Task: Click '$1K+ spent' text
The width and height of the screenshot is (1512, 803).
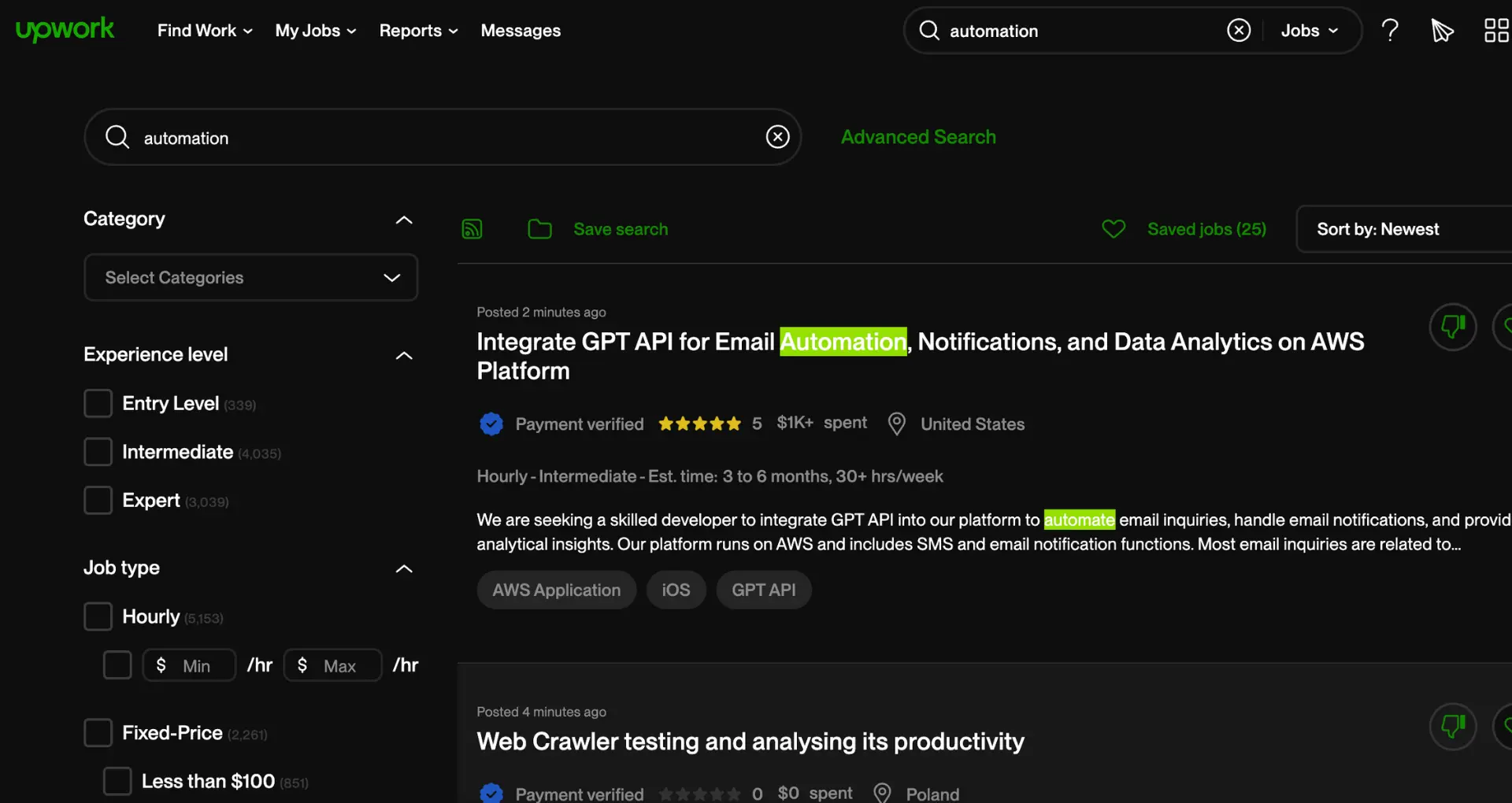Action: tap(821, 423)
